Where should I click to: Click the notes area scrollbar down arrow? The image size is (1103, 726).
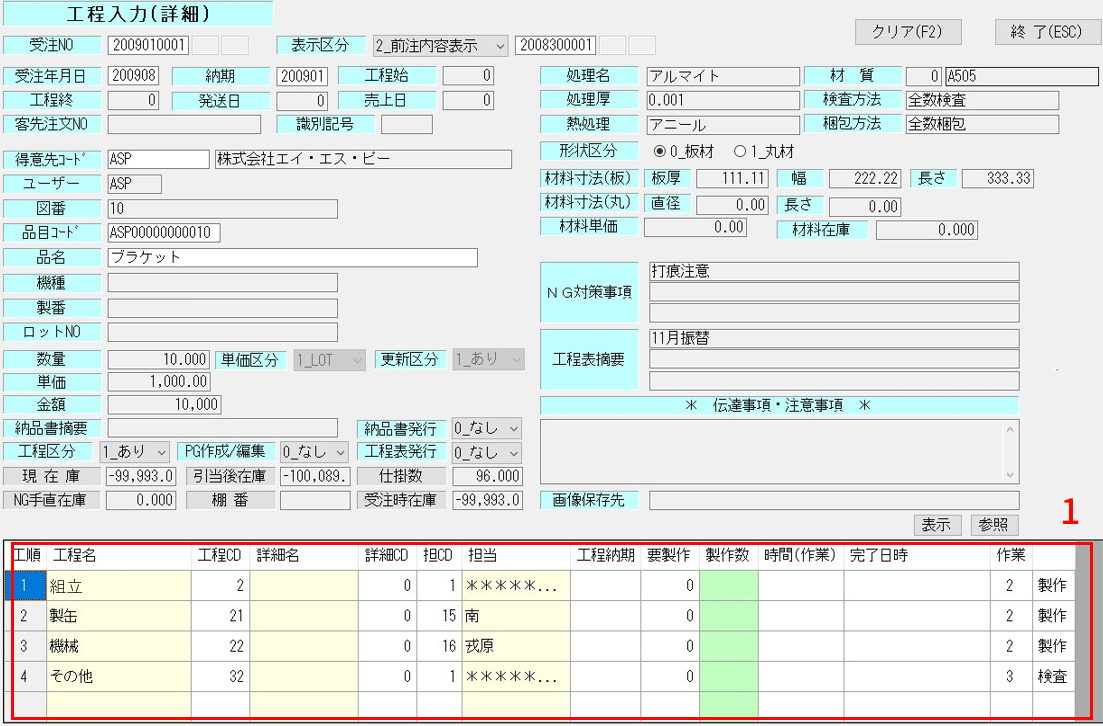point(1011,475)
